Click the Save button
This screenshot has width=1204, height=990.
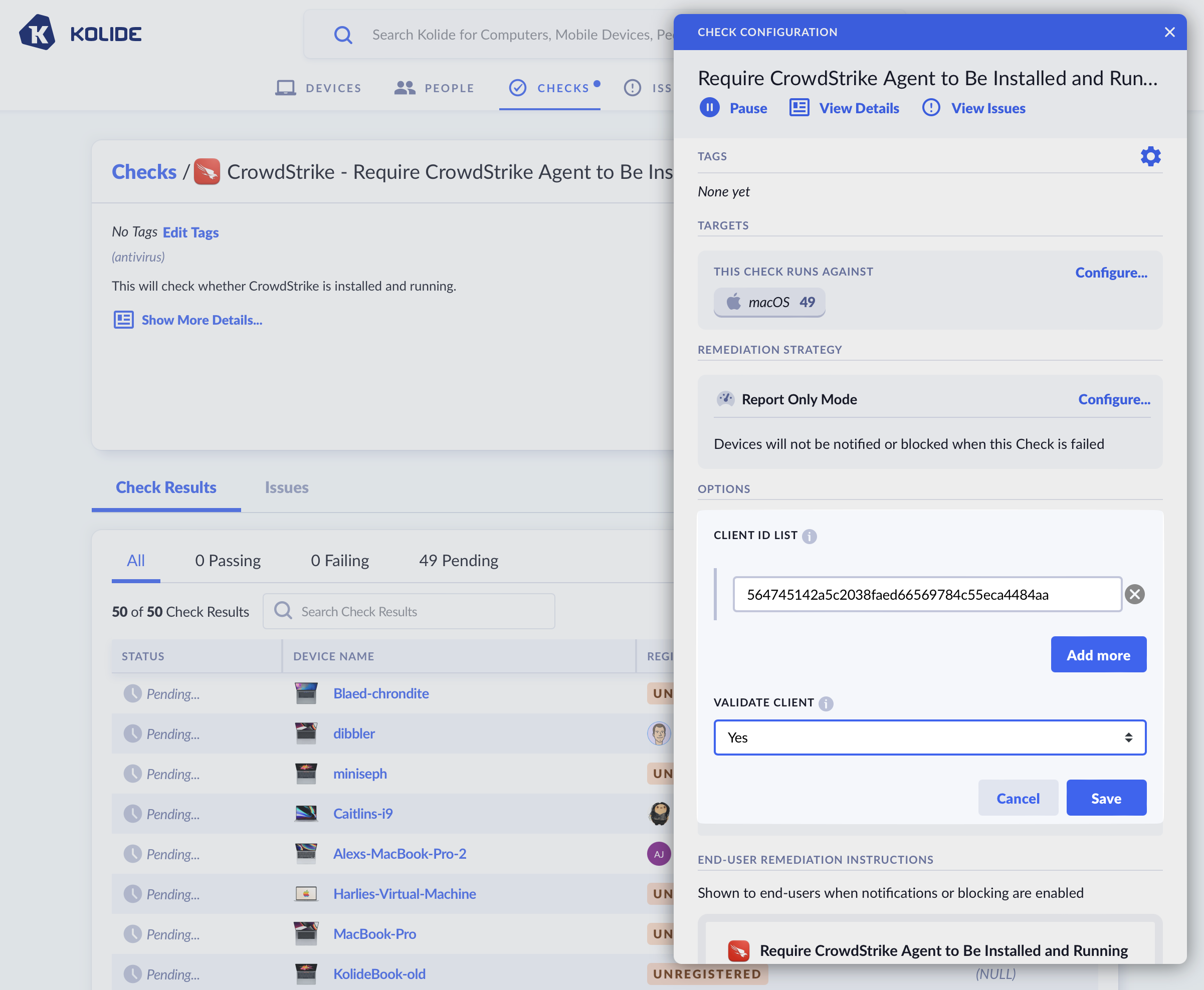coord(1105,798)
